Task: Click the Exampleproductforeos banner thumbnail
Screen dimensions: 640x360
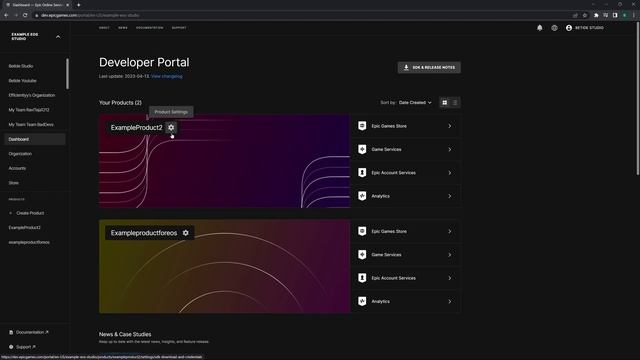Action: pyautogui.click(x=224, y=267)
